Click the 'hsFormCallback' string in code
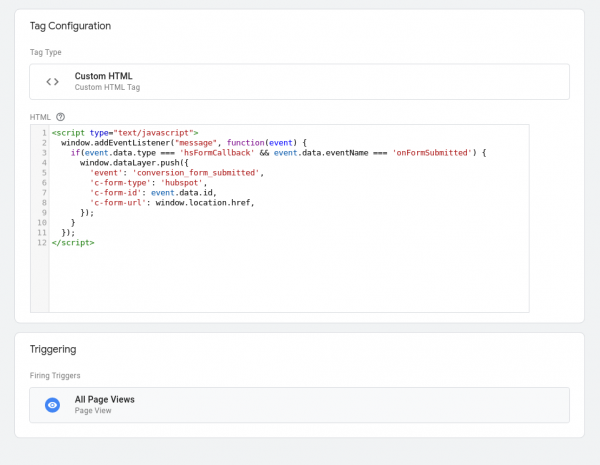Image resolution: width=600 pixels, height=465 pixels. 215,152
